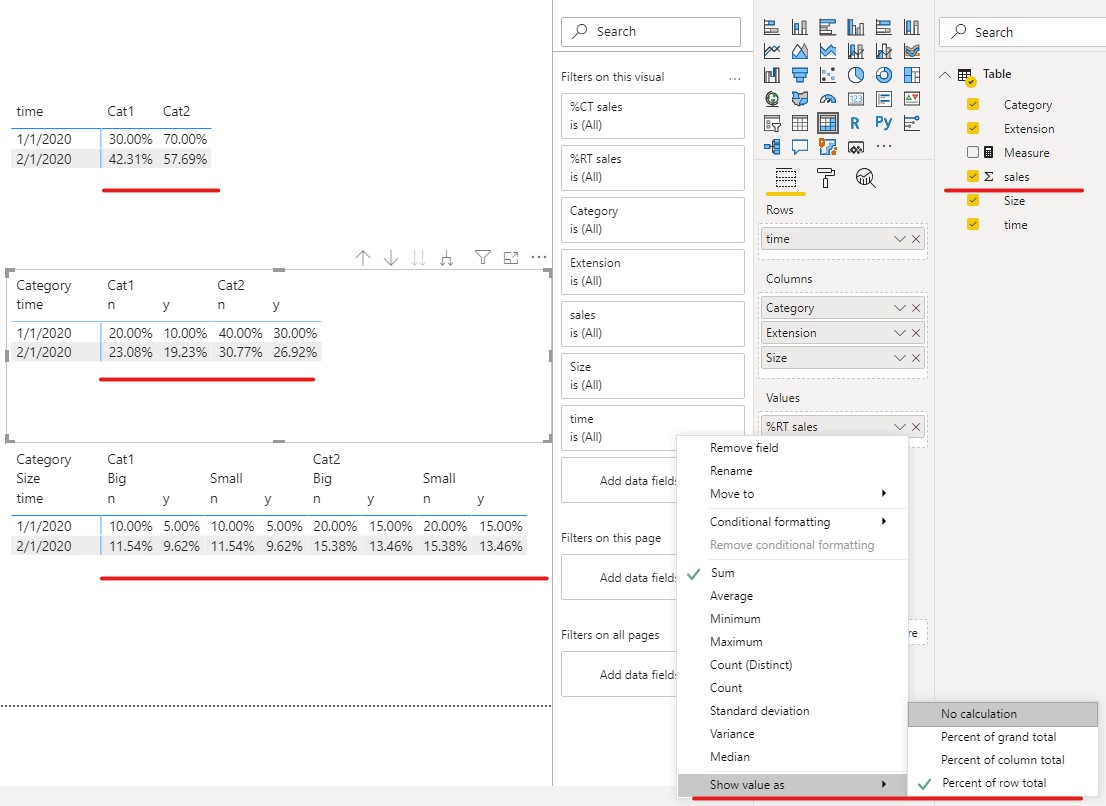
Task: Select the Scatter chart visualization
Action: pyautogui.click(x=827, y=75)
